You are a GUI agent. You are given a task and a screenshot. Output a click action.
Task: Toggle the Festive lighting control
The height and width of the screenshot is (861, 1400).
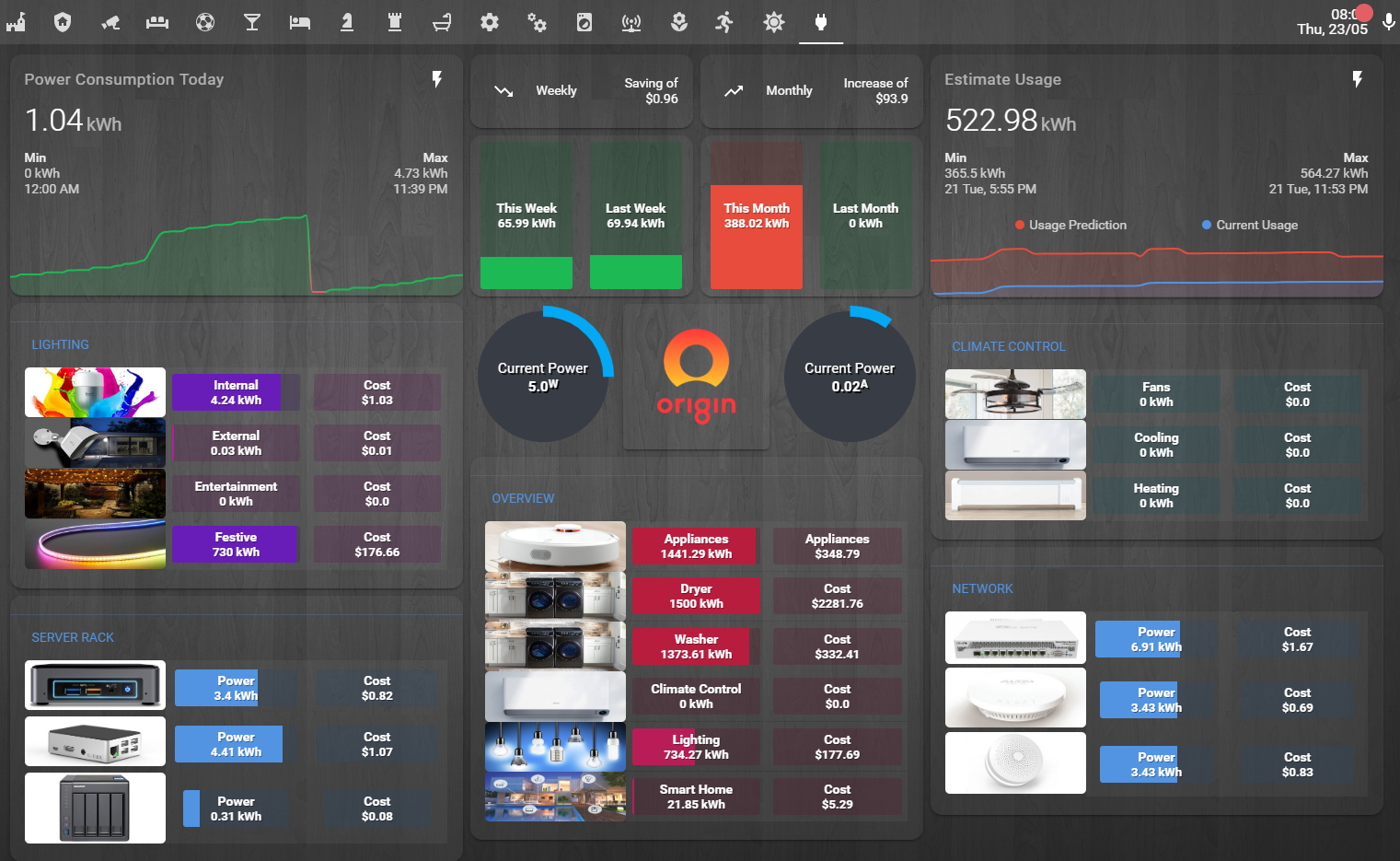click(x=235, y=544)
